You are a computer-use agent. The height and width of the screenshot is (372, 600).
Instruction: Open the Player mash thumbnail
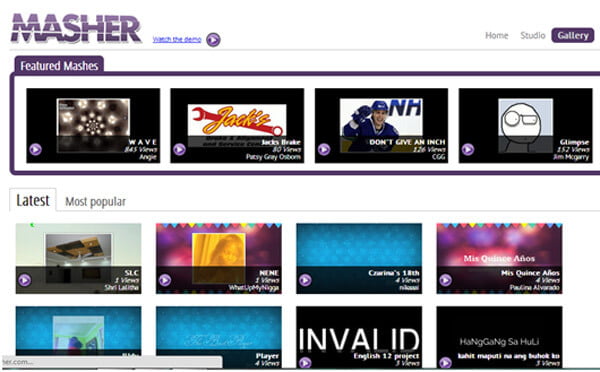click(x=219, y=337)
